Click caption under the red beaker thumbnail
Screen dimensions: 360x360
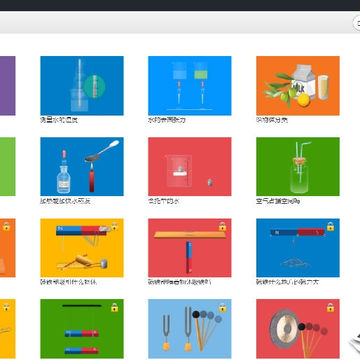pyautogui.click(x=164, y=201)
